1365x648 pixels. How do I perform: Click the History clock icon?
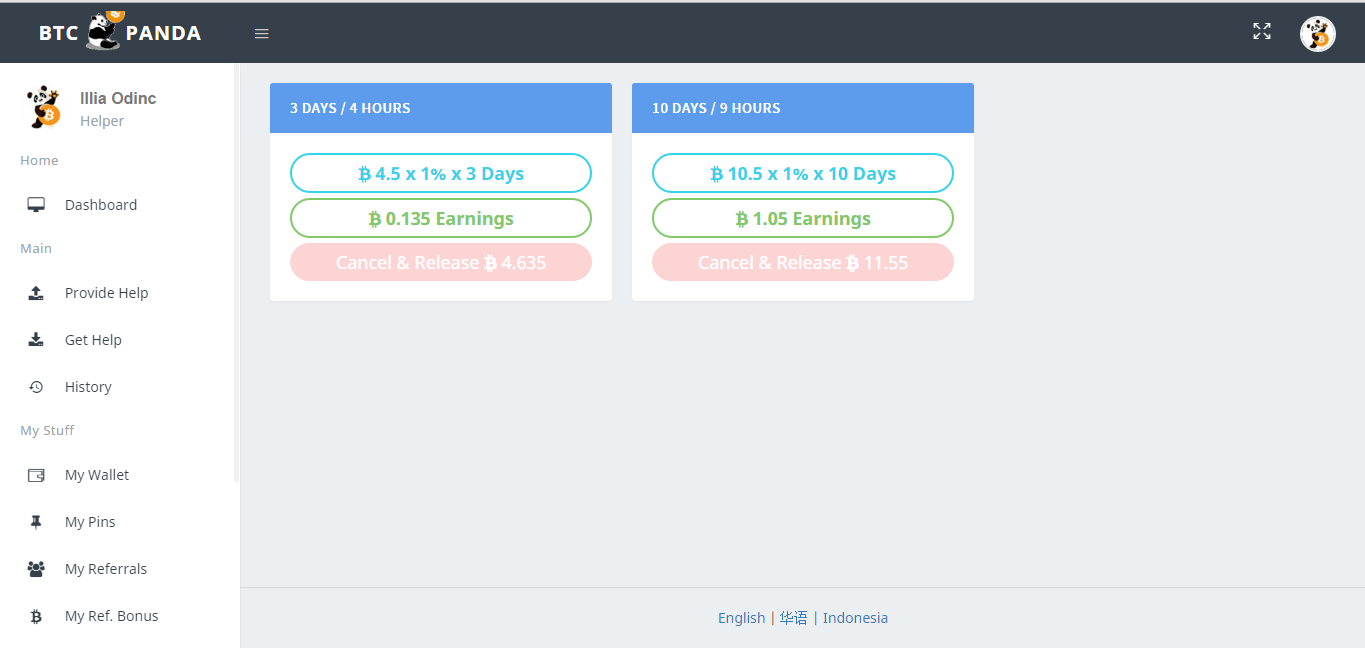[36, 387]
